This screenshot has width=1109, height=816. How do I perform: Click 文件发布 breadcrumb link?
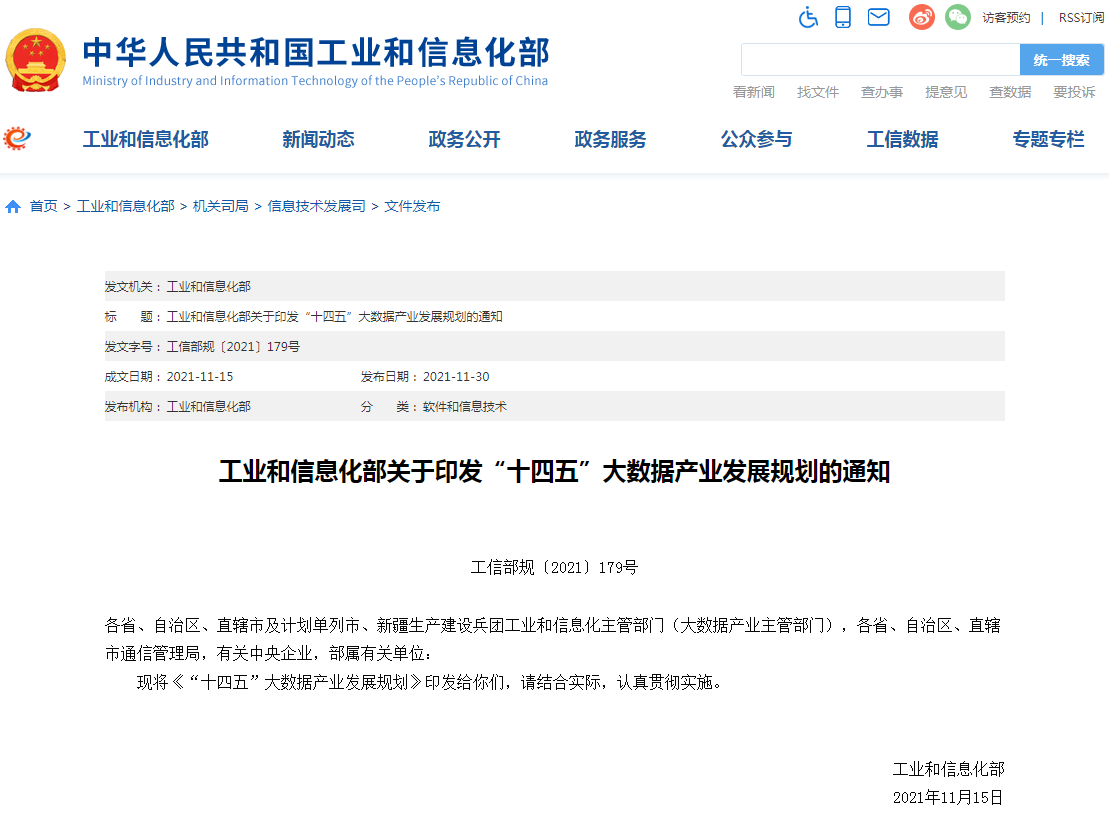412,206
